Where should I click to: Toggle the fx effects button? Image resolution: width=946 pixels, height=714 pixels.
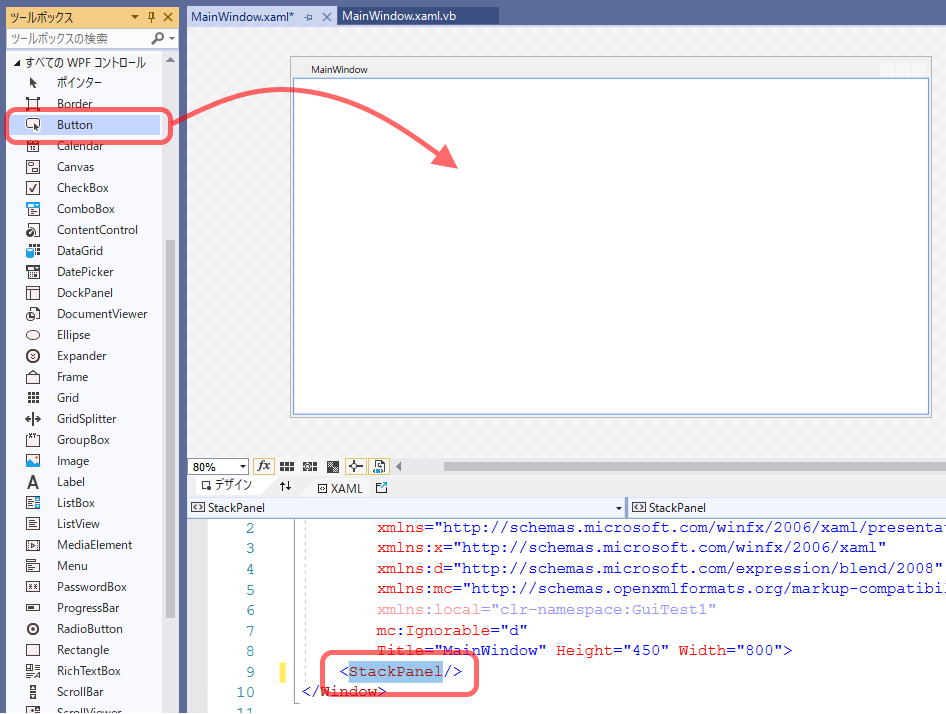[x=264, y=467]
